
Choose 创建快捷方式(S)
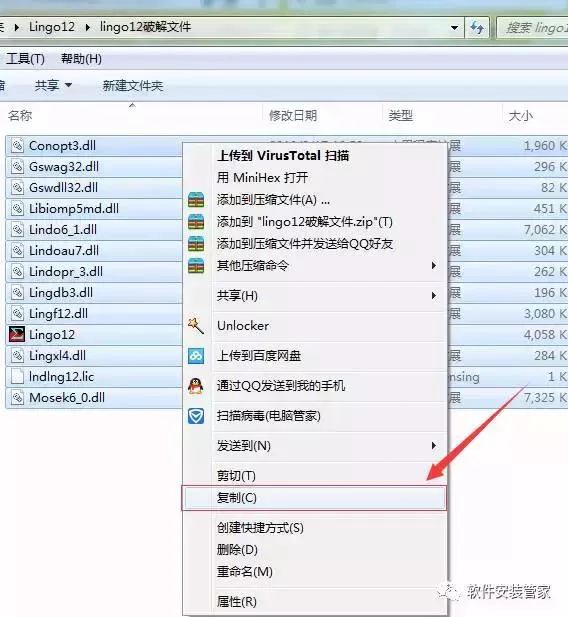[260, 528]
